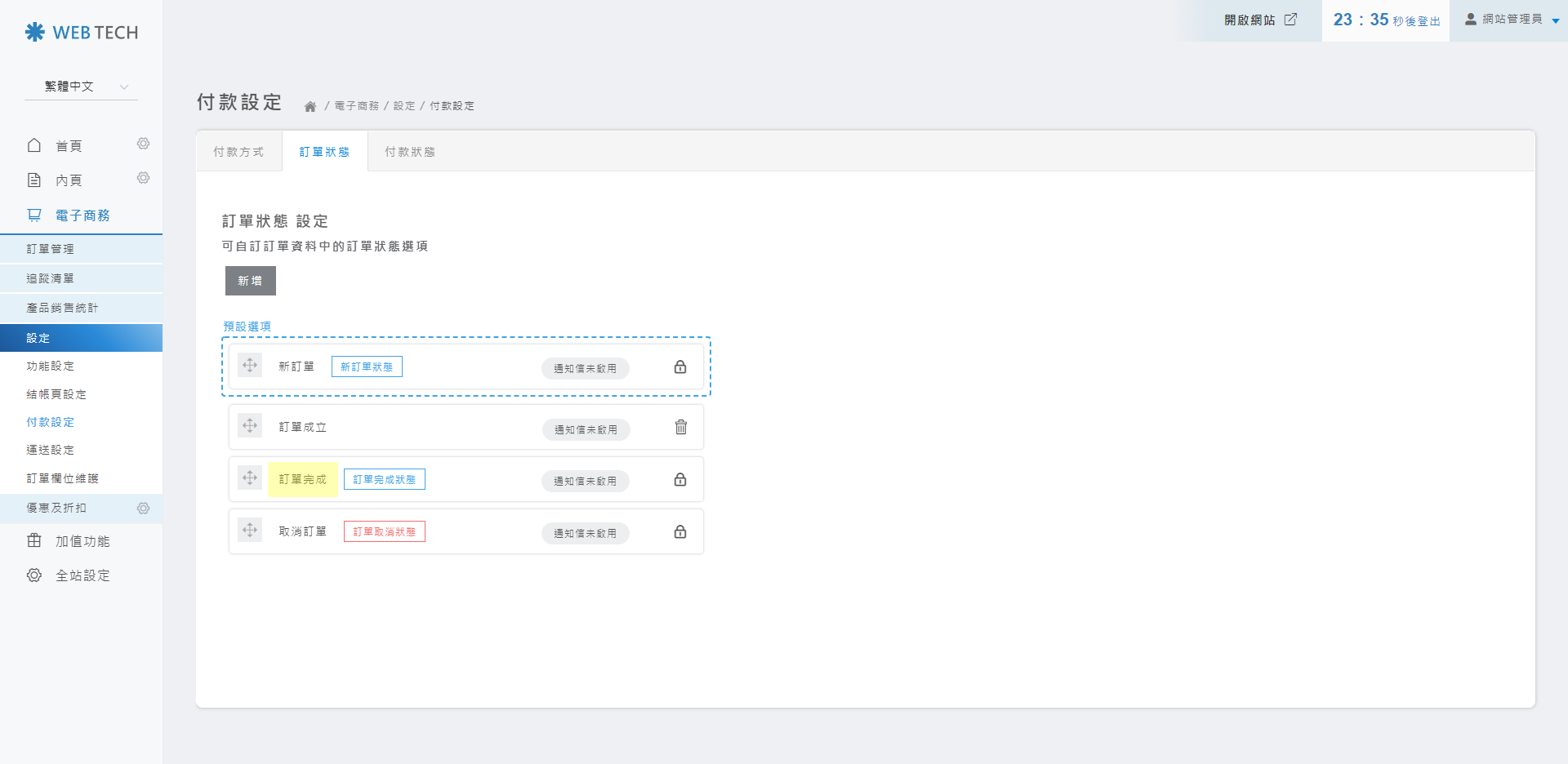Screen dimensions: 1568x764
Task: Click the drag handle for 取消訂單 row
Action: pos(250,531)
